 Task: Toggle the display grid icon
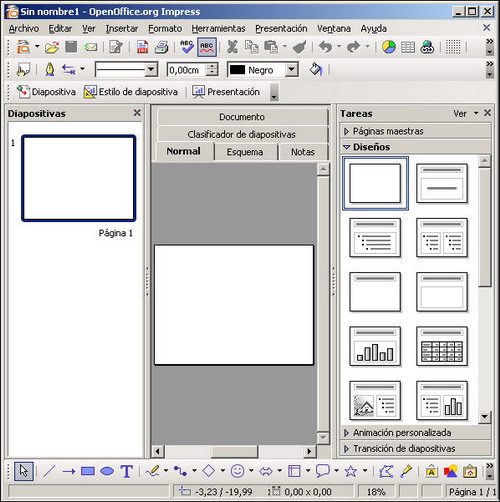pos(453,47)
